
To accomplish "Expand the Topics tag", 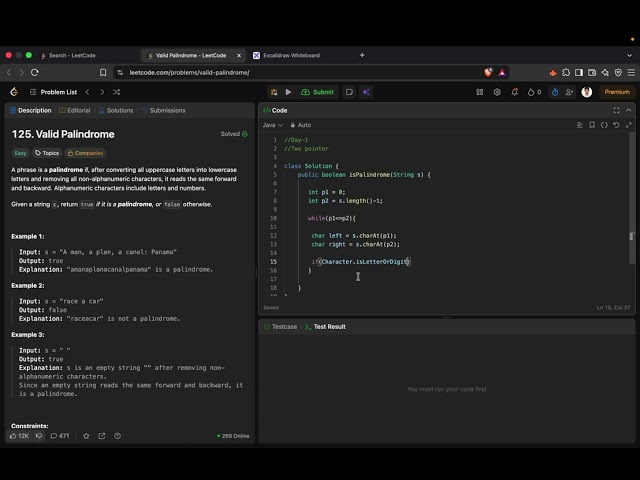I will [47, 153].
